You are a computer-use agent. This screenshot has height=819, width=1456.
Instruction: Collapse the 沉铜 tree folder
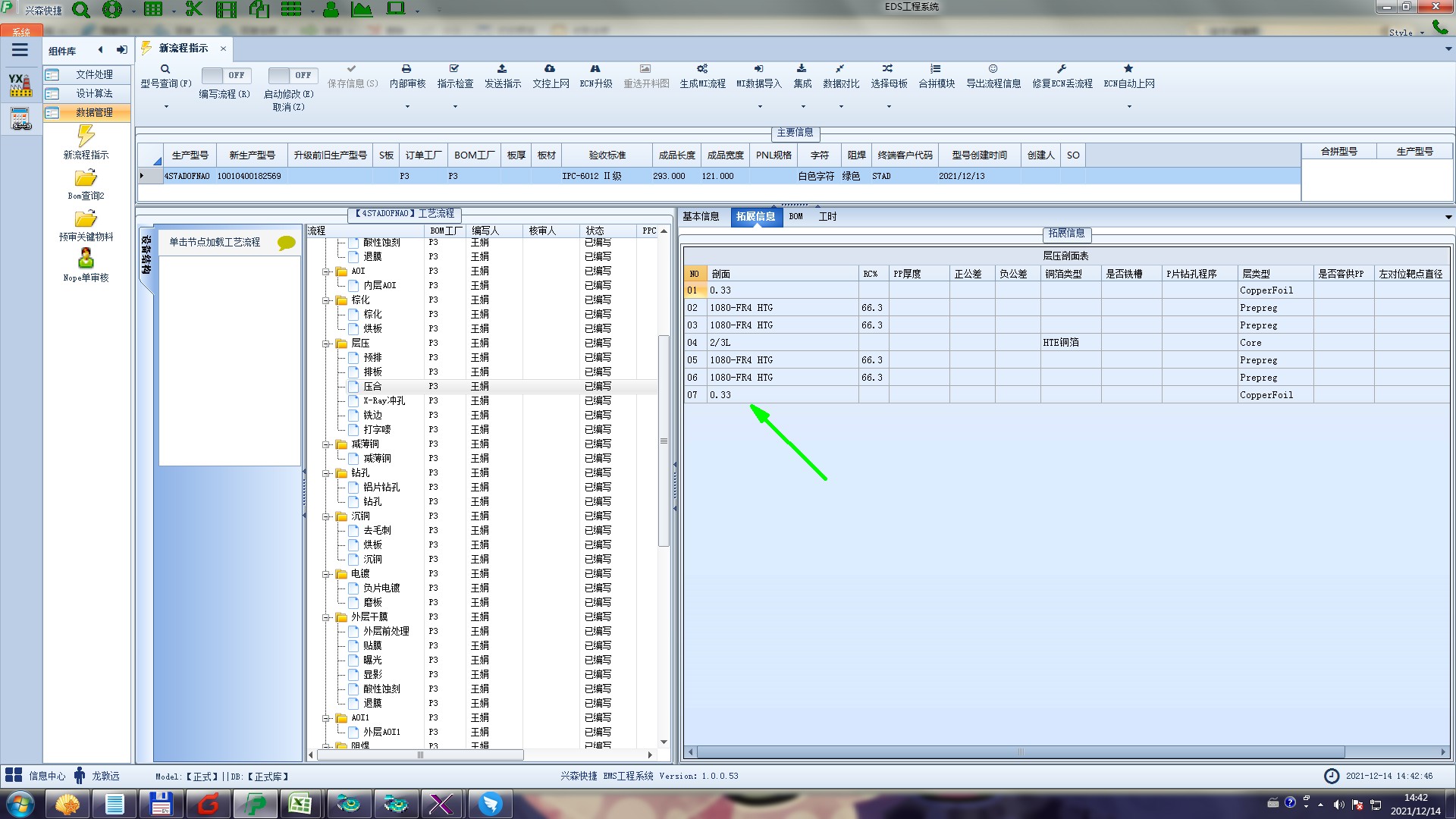pos(327,516)
